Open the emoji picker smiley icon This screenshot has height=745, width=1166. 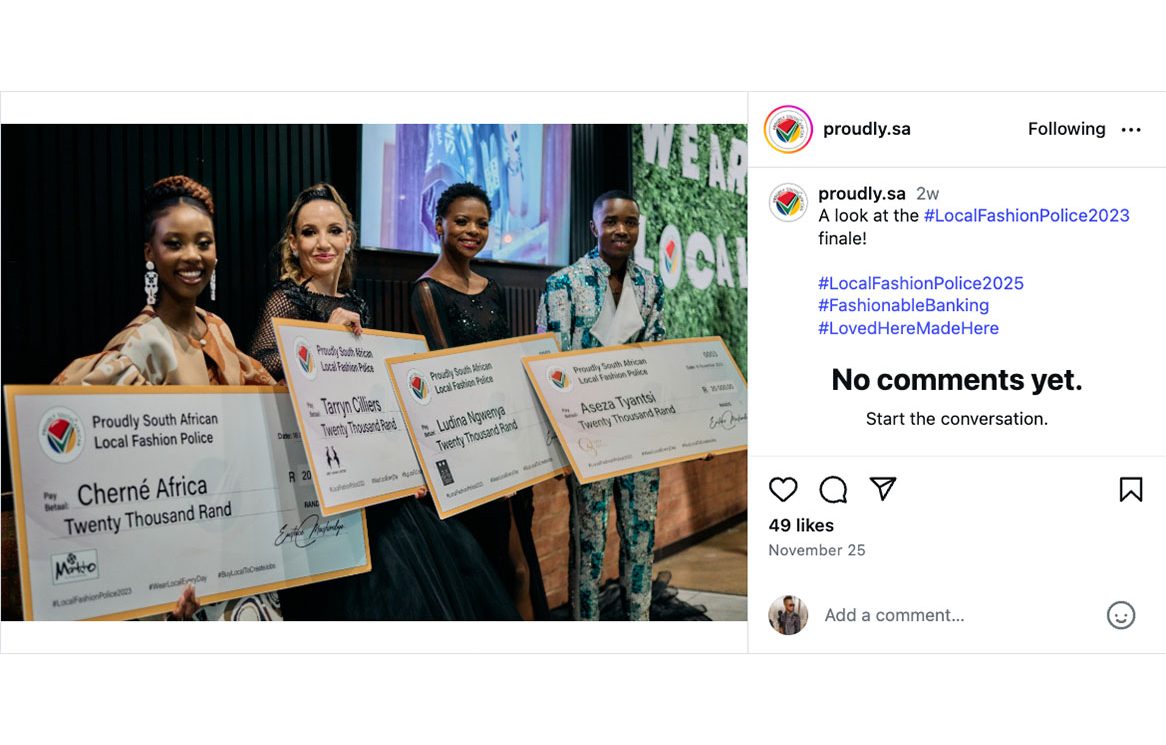pos(1121,615)
